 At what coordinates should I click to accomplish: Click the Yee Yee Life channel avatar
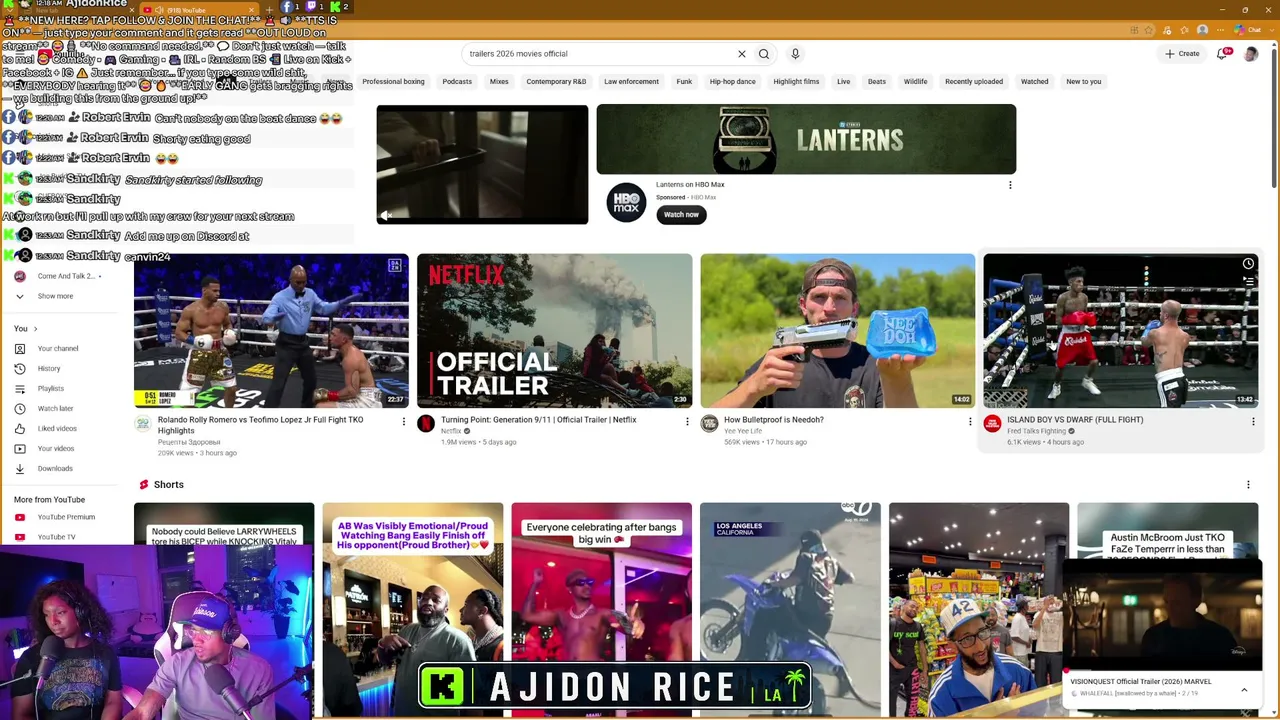coord(709,424)
